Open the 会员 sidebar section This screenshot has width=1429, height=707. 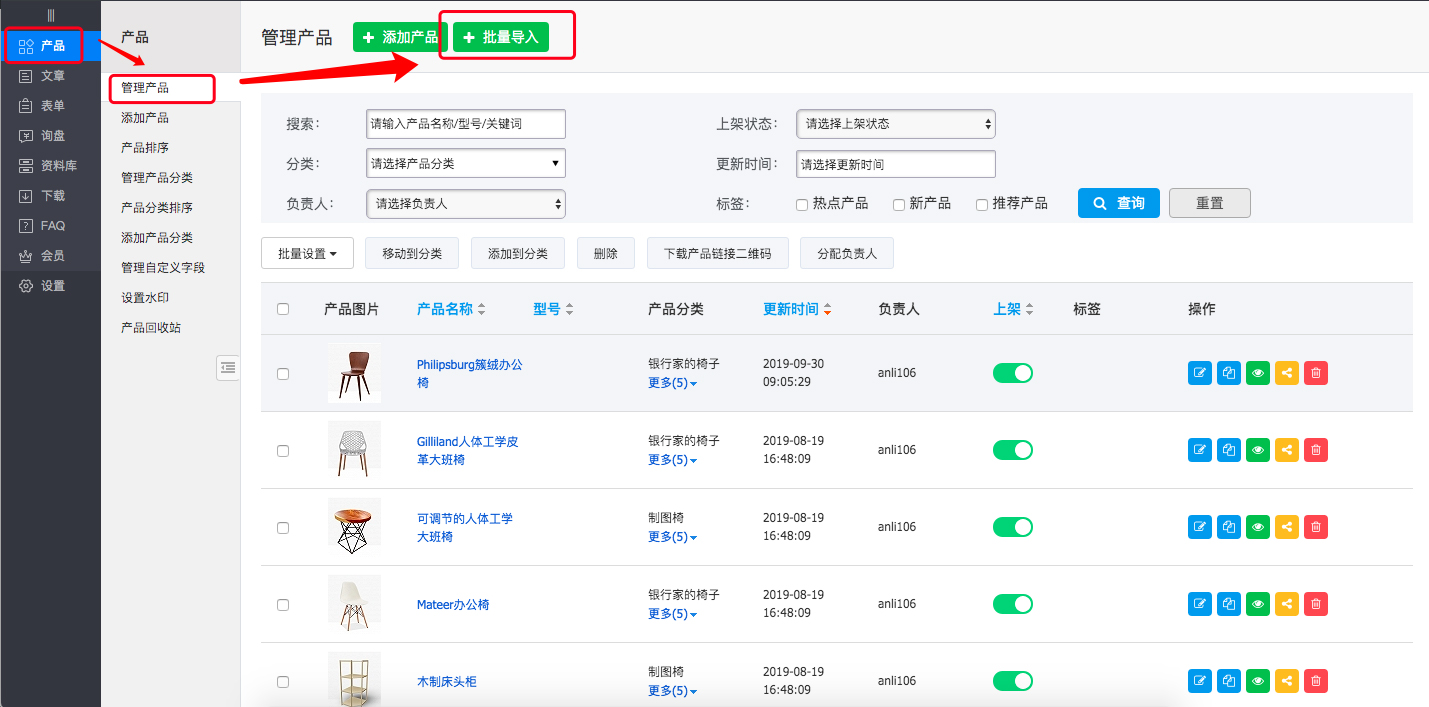pyautogui.click(x=42, y=255)
